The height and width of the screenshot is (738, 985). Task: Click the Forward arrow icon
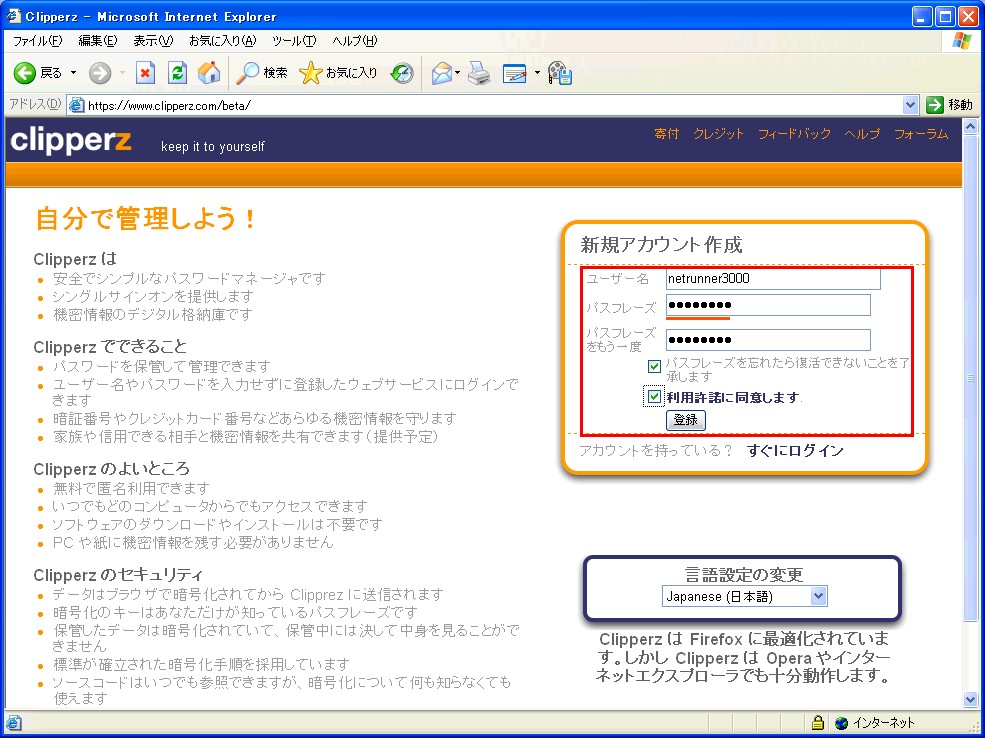99,73
